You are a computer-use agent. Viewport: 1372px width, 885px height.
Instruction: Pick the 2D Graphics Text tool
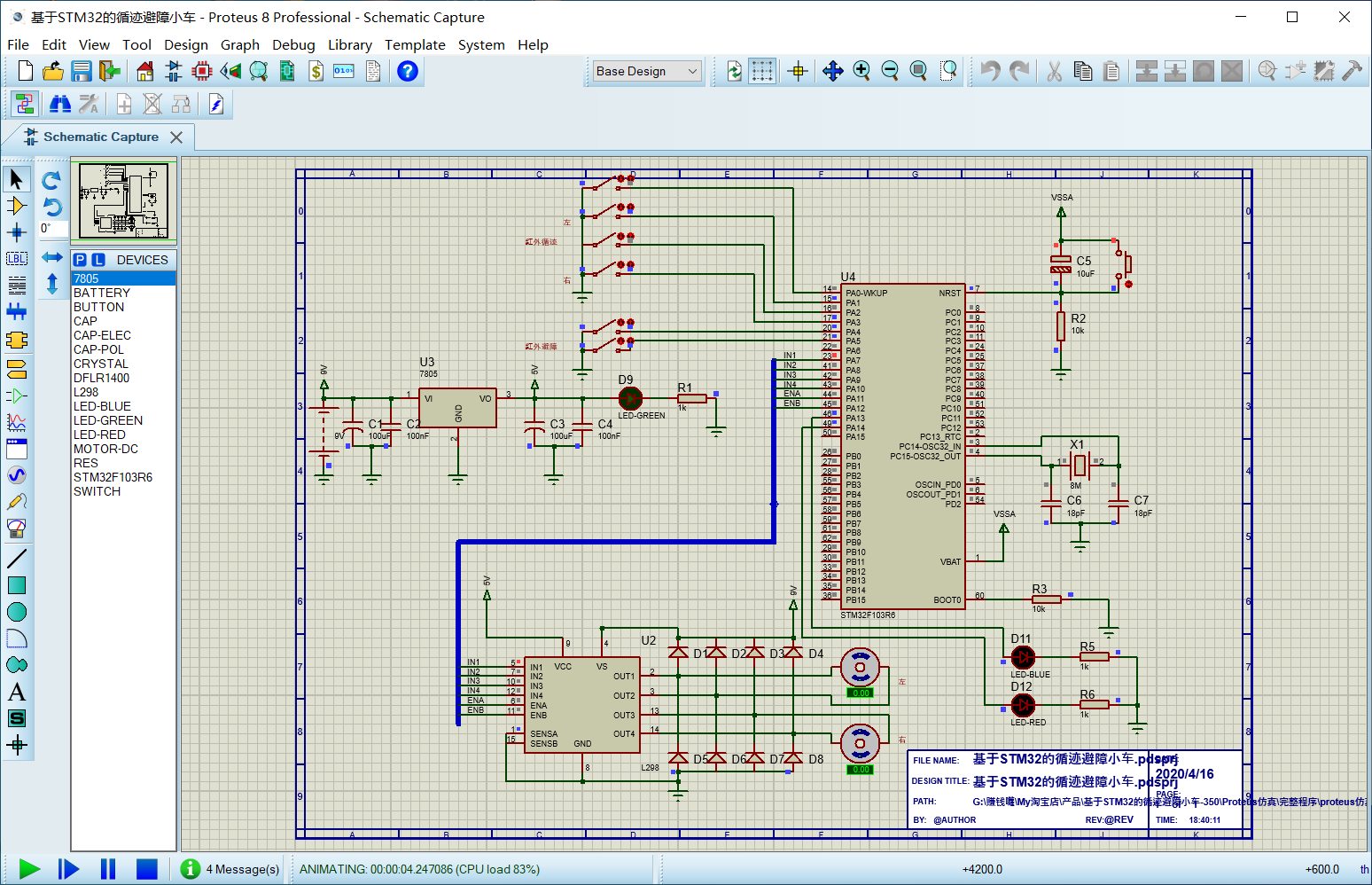click(x=16, y=692)
